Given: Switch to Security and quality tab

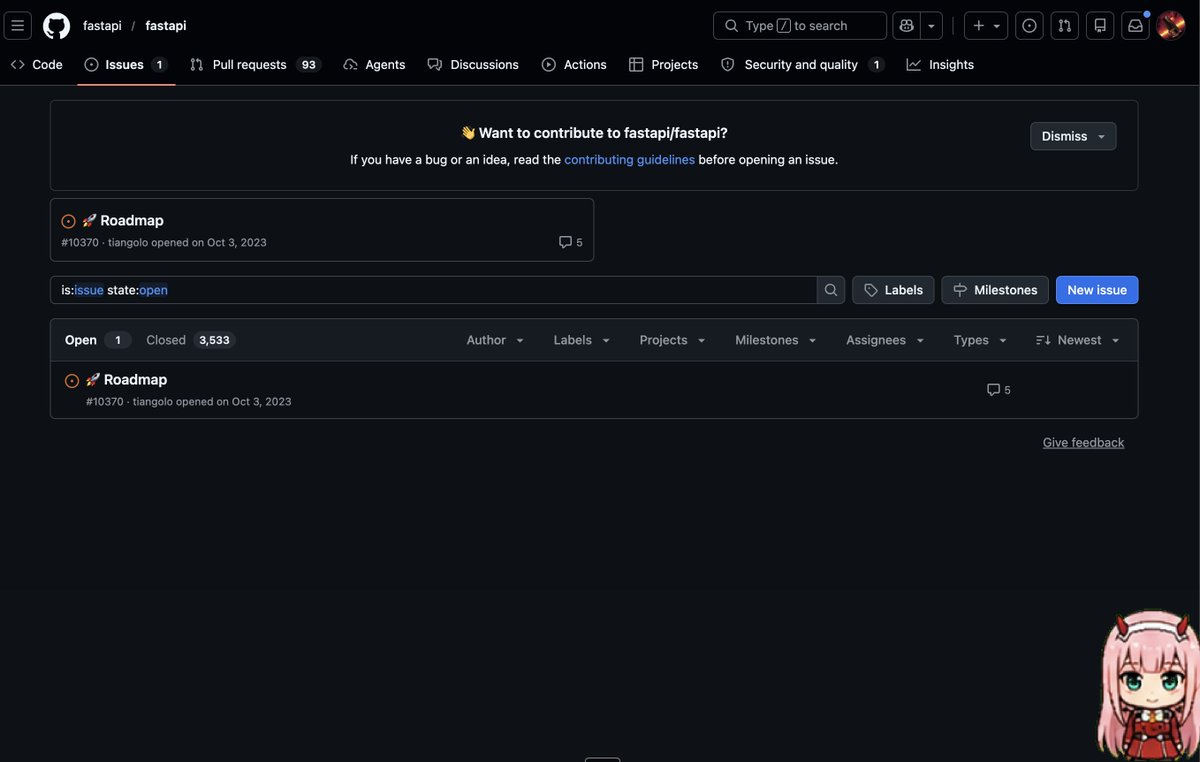Looking at the screenshot, I should click(x=802, y=65).
